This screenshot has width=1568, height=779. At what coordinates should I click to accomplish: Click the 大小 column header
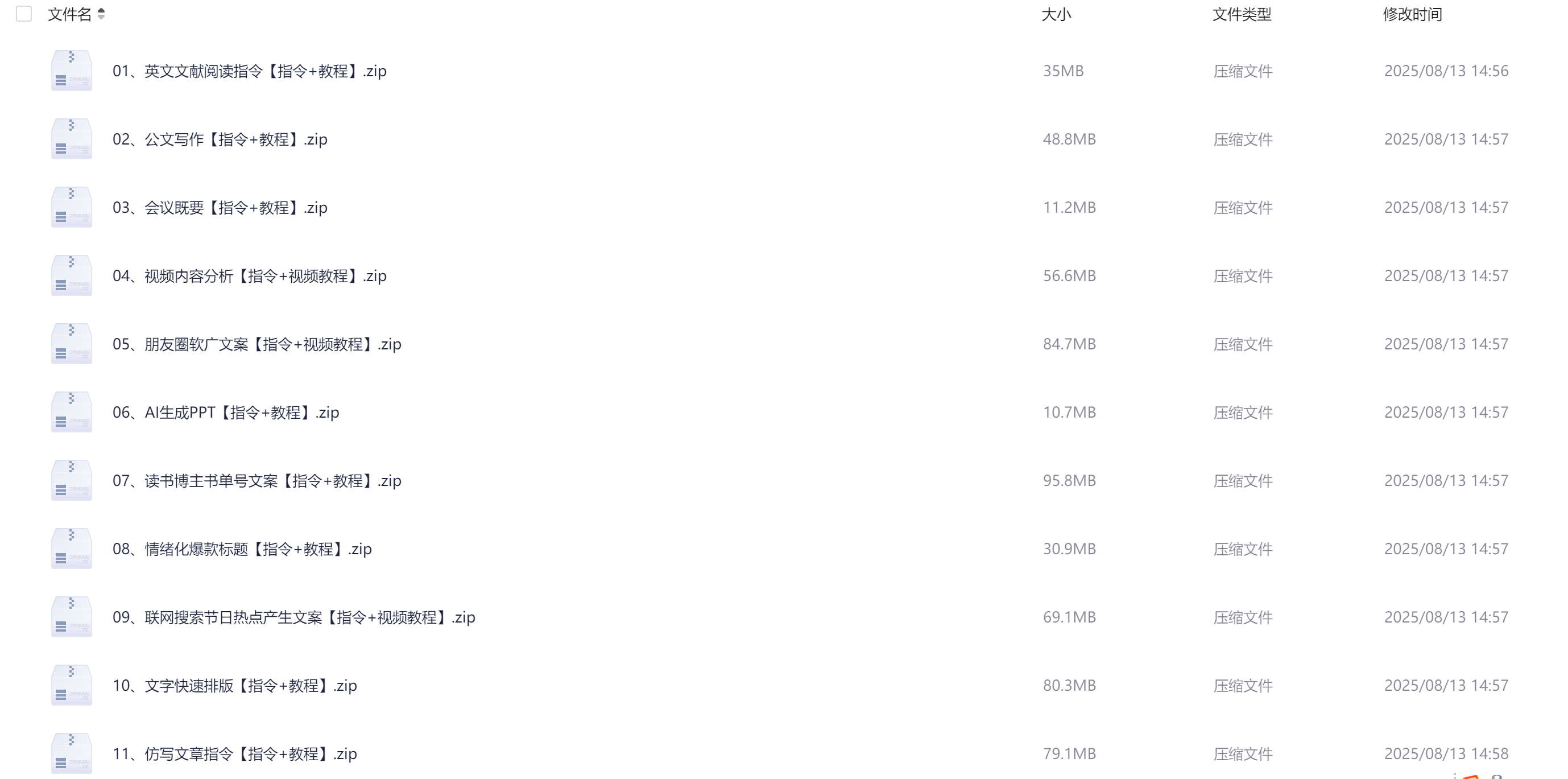pyautogui.click(x=1056, y=14)
